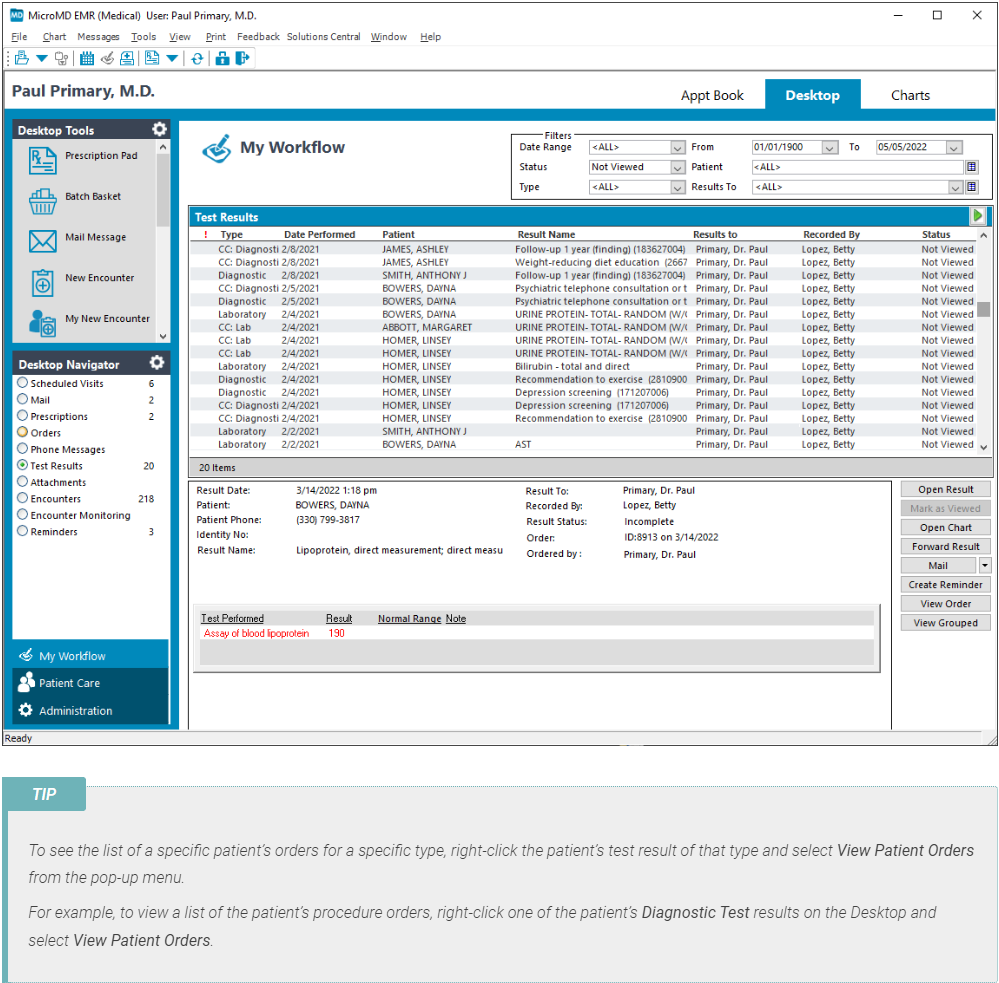Select the ABBOTT, MARGARET result row
Image resolution: width=999 pixels, height=983 pixels.
coord(584,327)
